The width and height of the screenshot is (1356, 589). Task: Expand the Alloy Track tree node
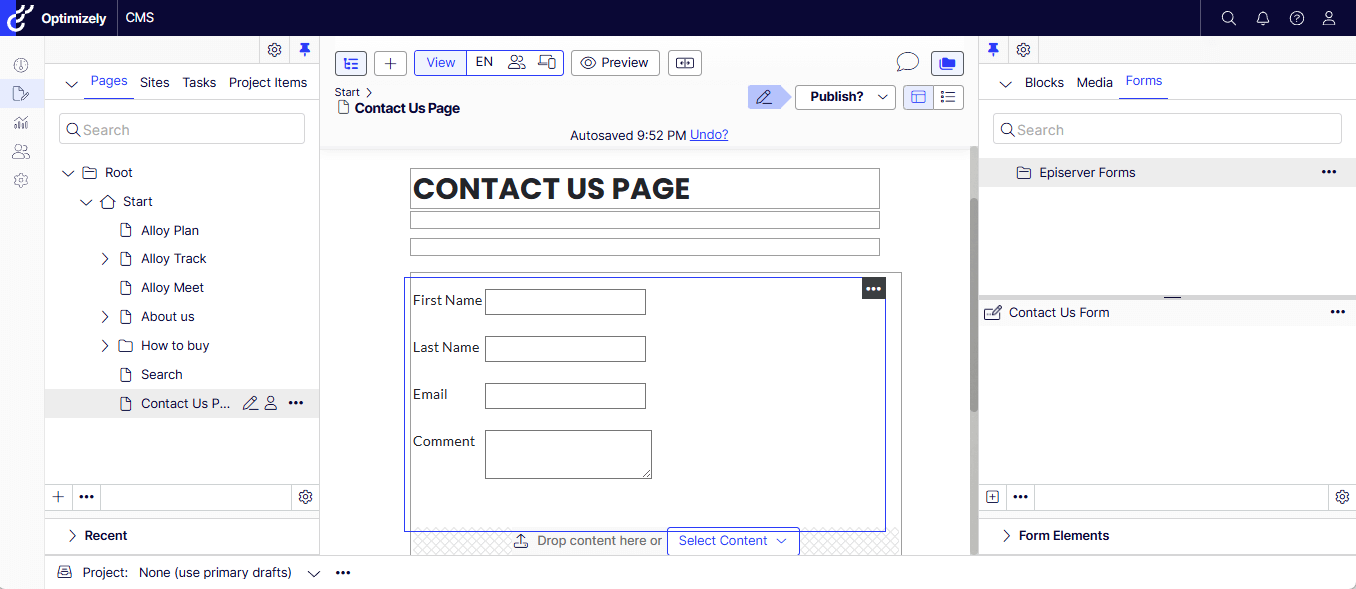click(x=105, y=259)
